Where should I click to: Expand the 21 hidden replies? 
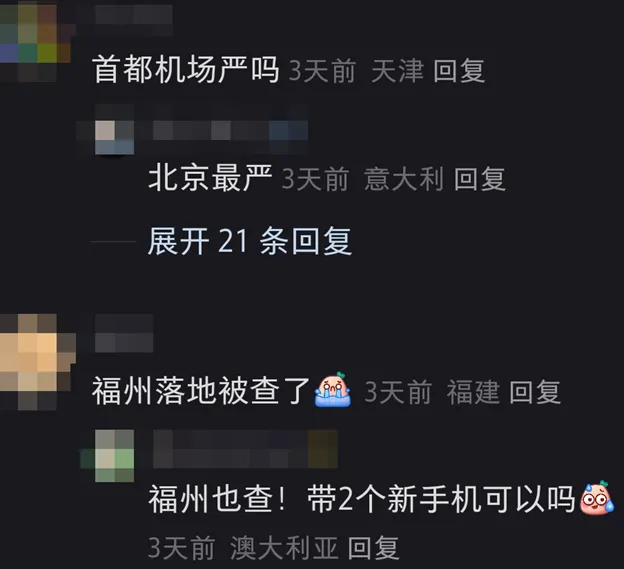[250, 241]
